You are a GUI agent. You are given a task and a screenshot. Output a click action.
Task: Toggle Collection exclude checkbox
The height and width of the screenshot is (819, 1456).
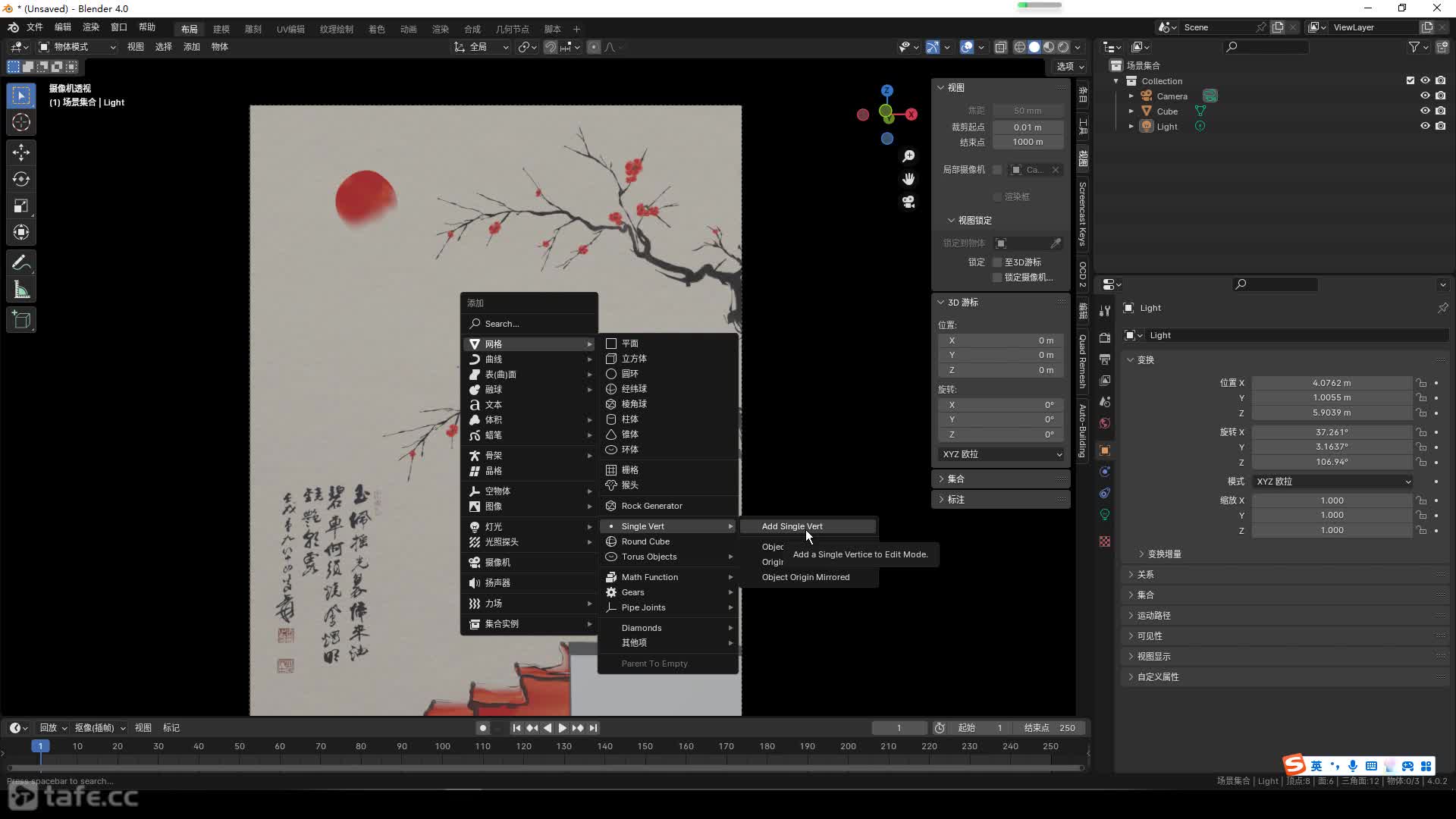pos(1410,80)
